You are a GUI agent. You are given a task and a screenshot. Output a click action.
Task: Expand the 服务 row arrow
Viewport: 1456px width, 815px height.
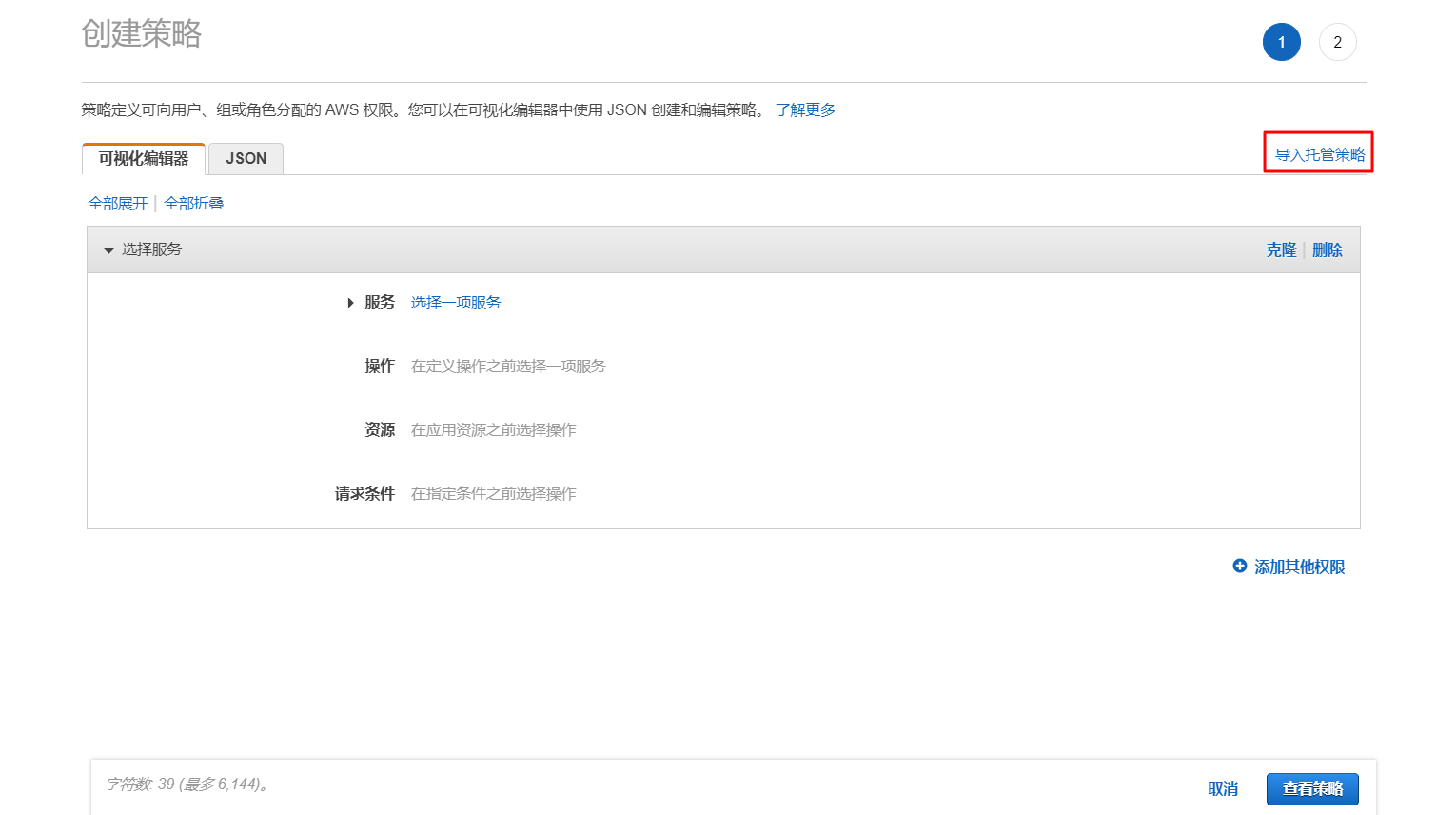coord(350,303)
